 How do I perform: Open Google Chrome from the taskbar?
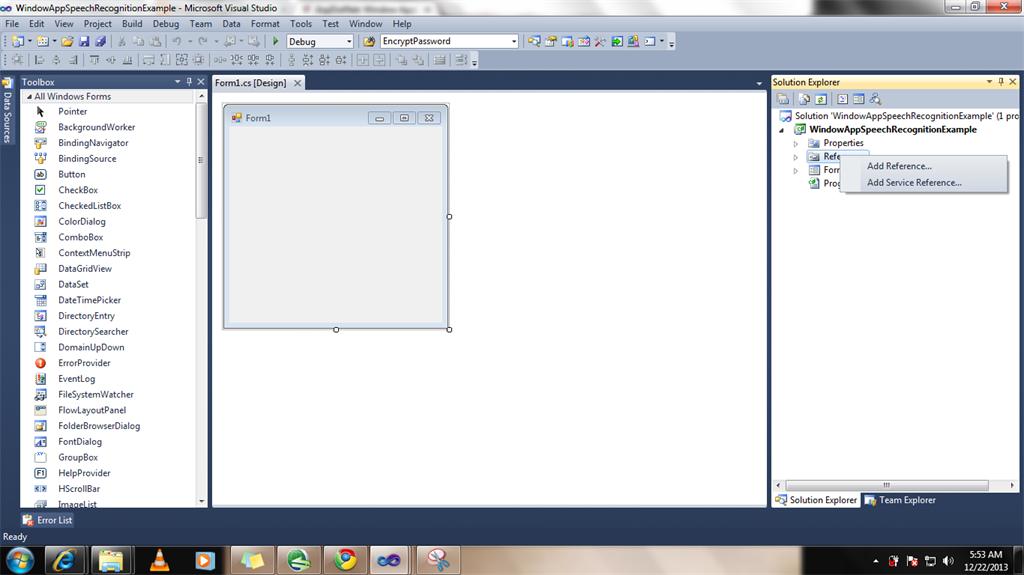coord(345,560)
